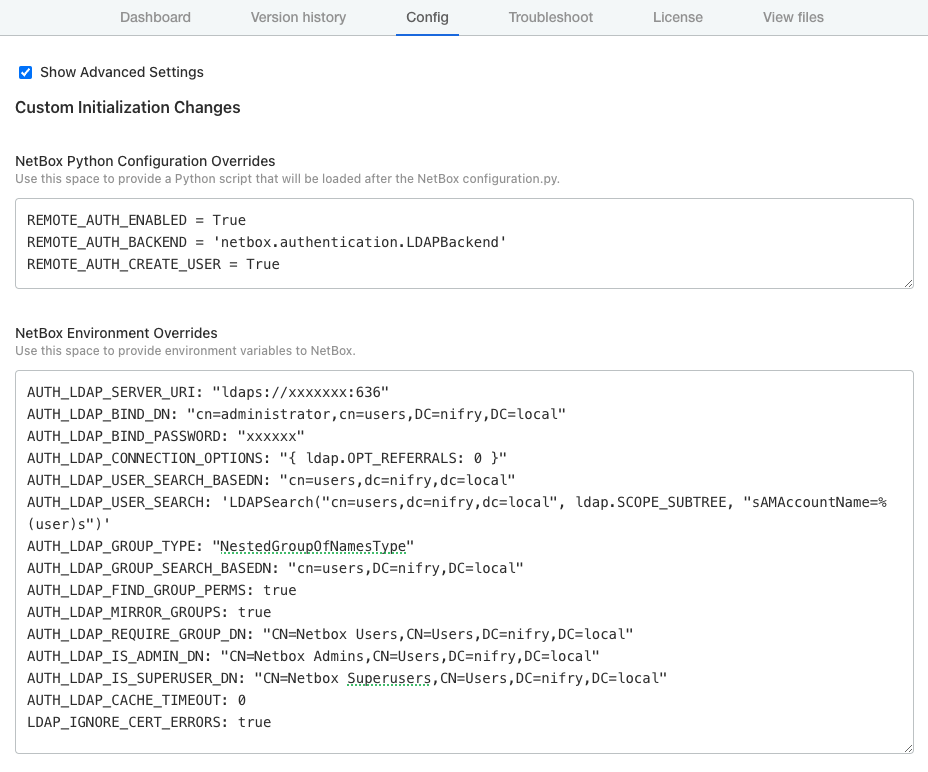Click the AUTH_LDAP_CACHE_TIMEOUT: 0 line
This screenshot has width=928, height=772.
pyautogui.click(x=136, y=700)
